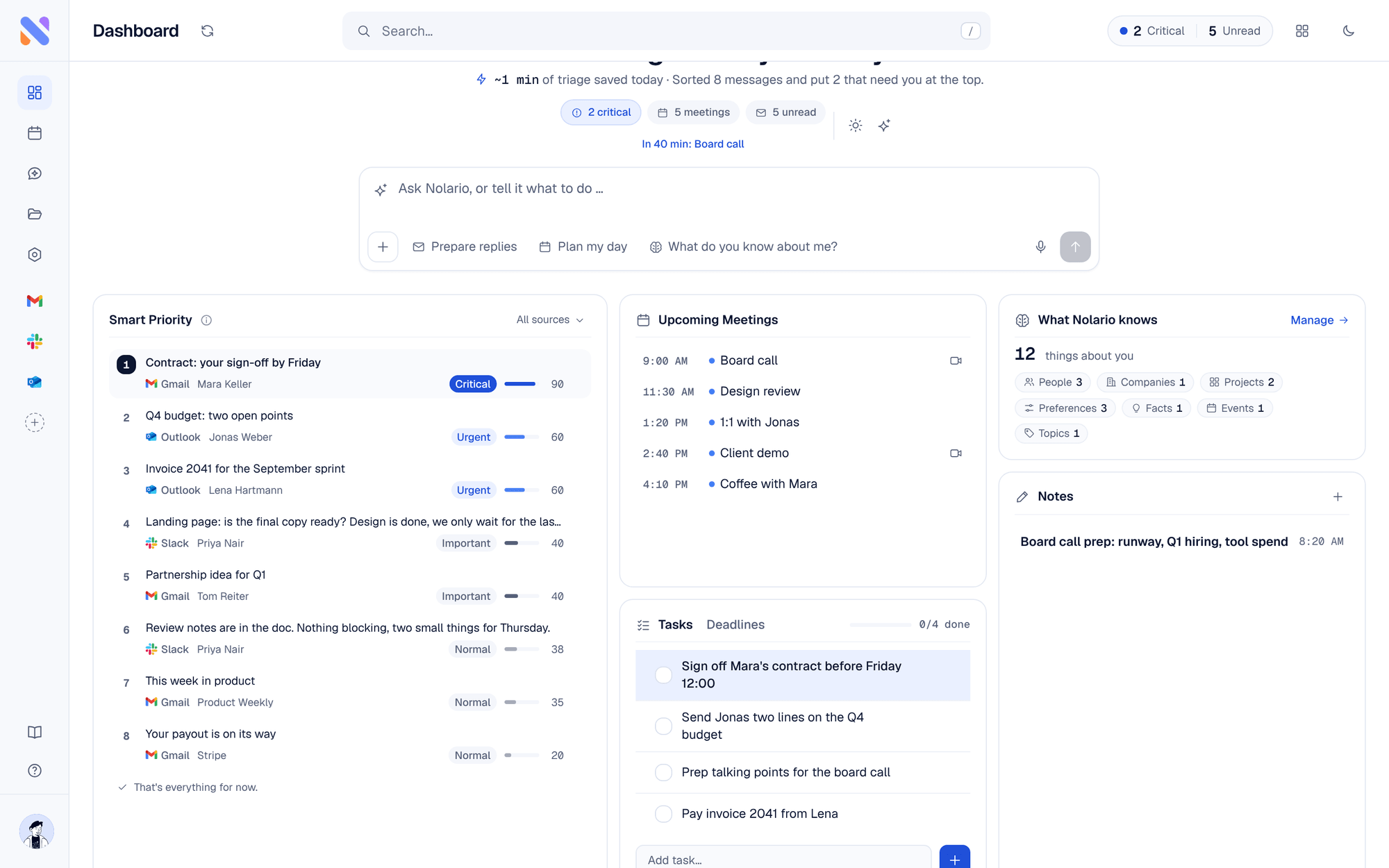The width and height of the screenshot is (1389, 868).
Task: Check off Prep talking points task
Action: pyautogui.click(x=663, y=772)
